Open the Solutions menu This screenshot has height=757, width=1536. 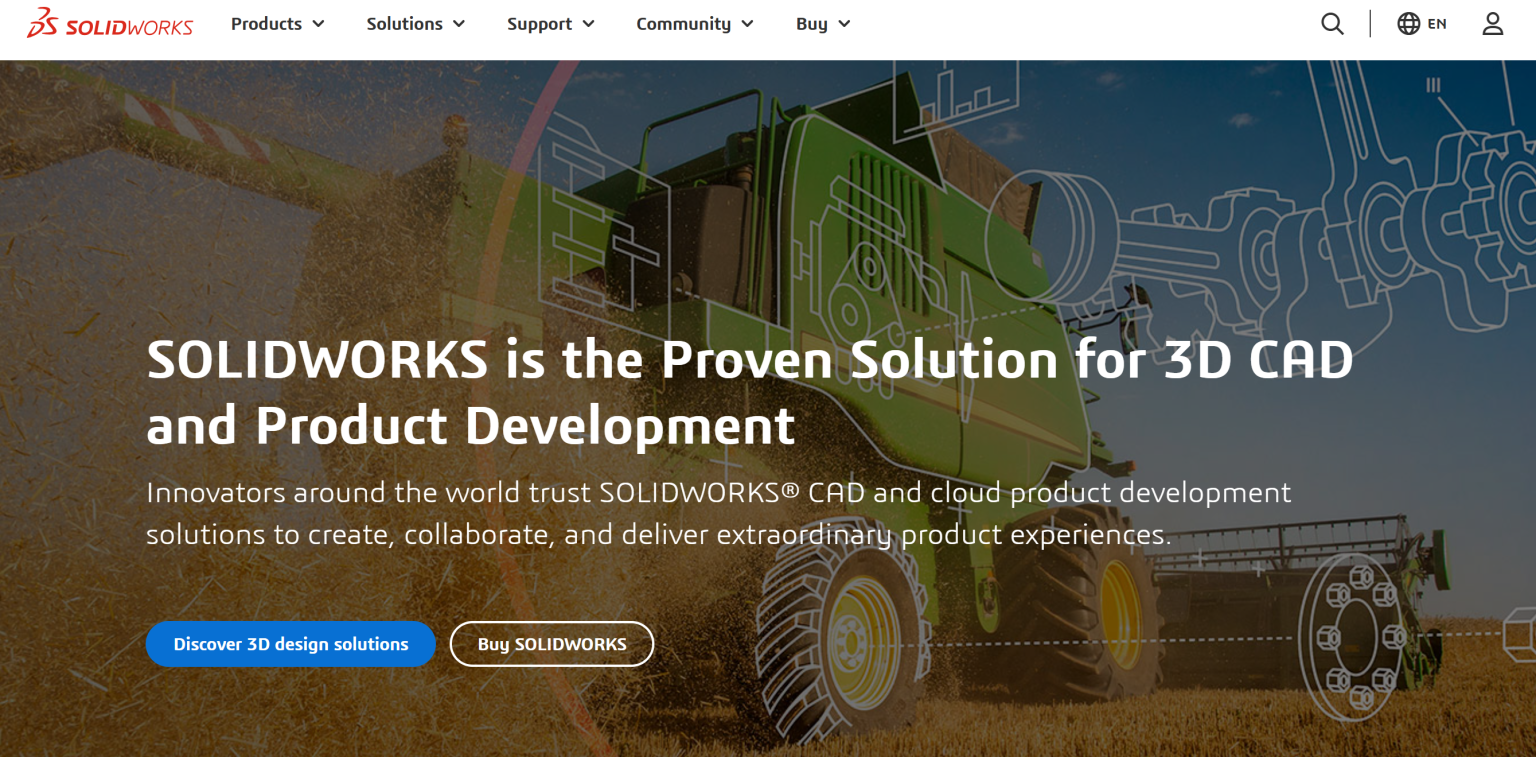(x=404, y=24)
